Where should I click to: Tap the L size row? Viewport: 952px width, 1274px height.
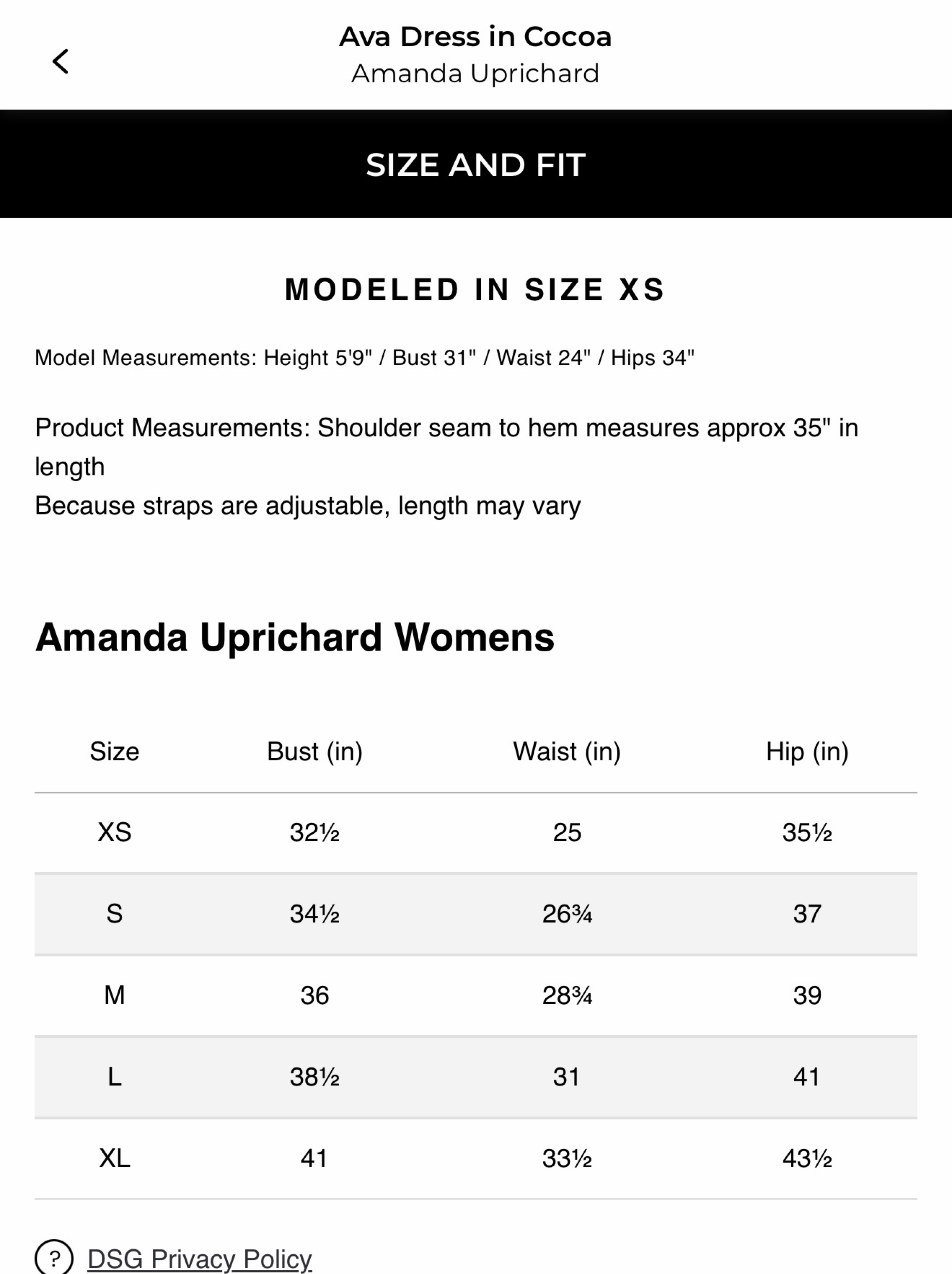(476, 1077)
